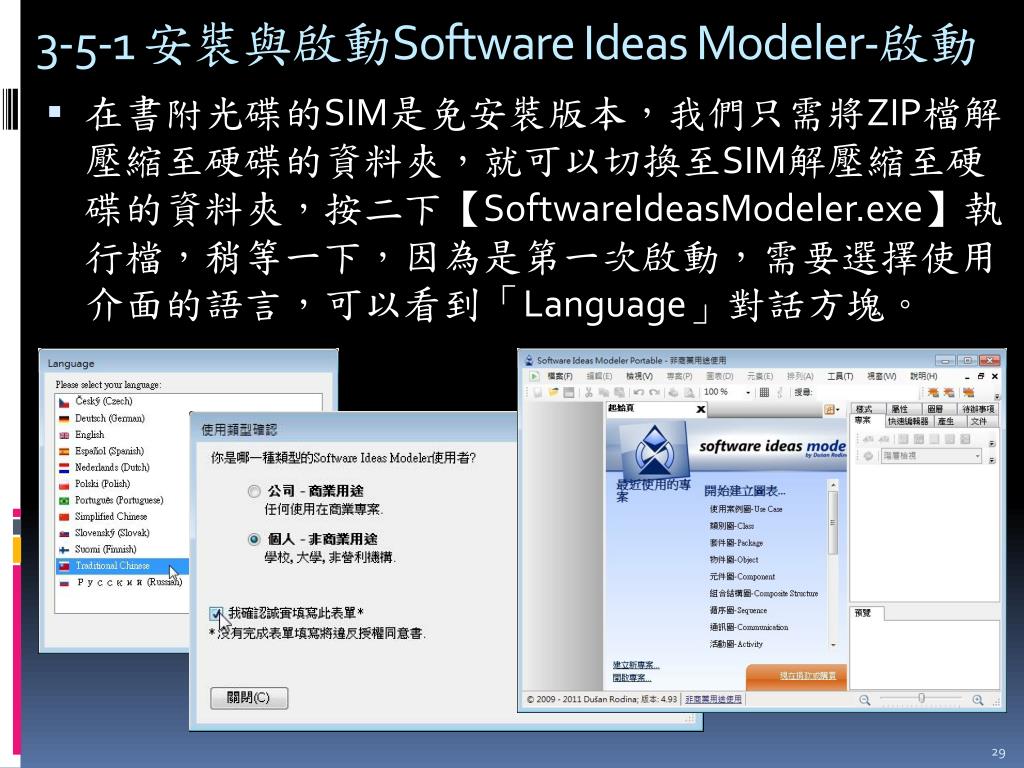The height and width of the screenshot is (768, 1024).
Task: Switch to the 樣式 tab
Action: [868, 409]
